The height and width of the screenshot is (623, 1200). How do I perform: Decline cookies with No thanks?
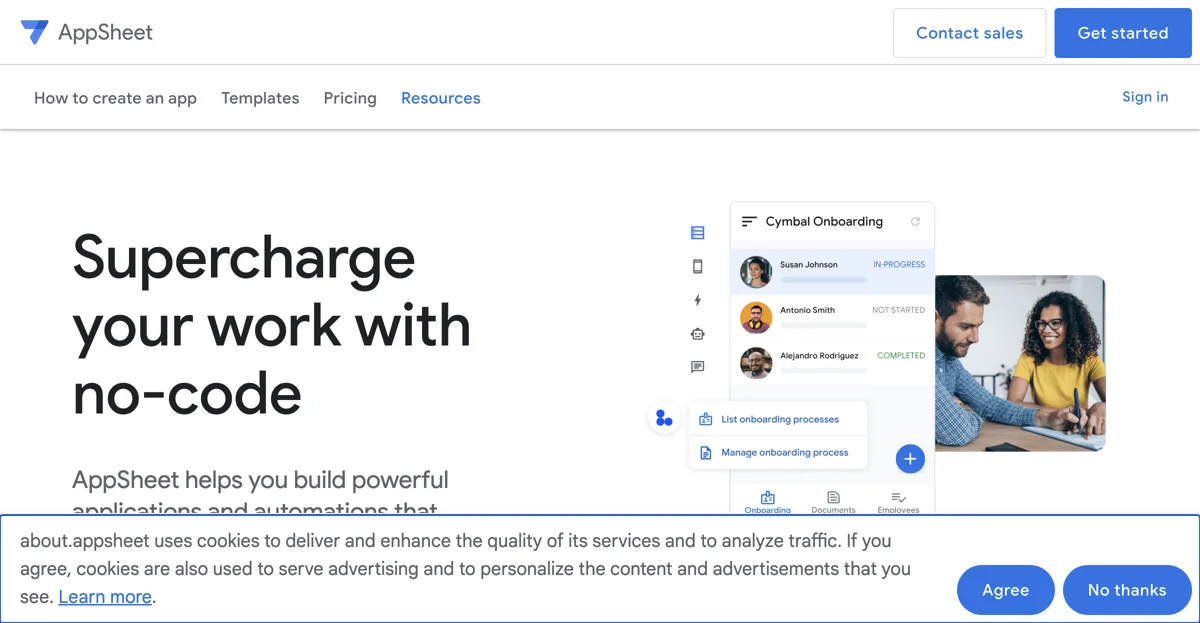(x=1127, y=590)
